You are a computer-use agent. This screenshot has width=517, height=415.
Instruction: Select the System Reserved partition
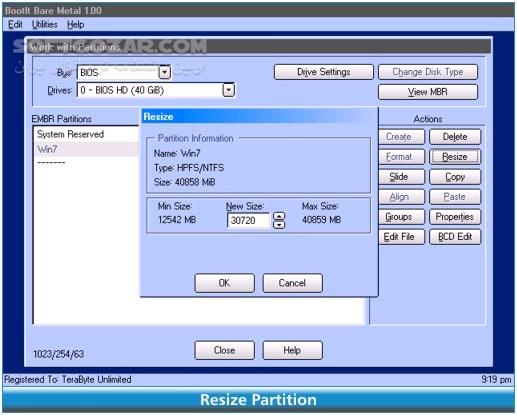(x=86, y=134)
